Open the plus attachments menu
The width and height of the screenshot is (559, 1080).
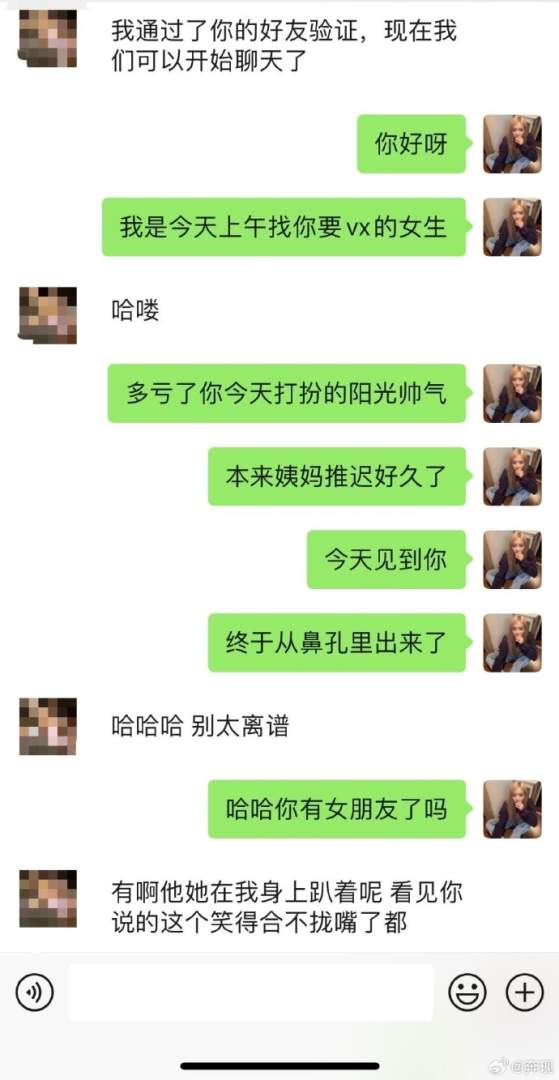(525, 993)
